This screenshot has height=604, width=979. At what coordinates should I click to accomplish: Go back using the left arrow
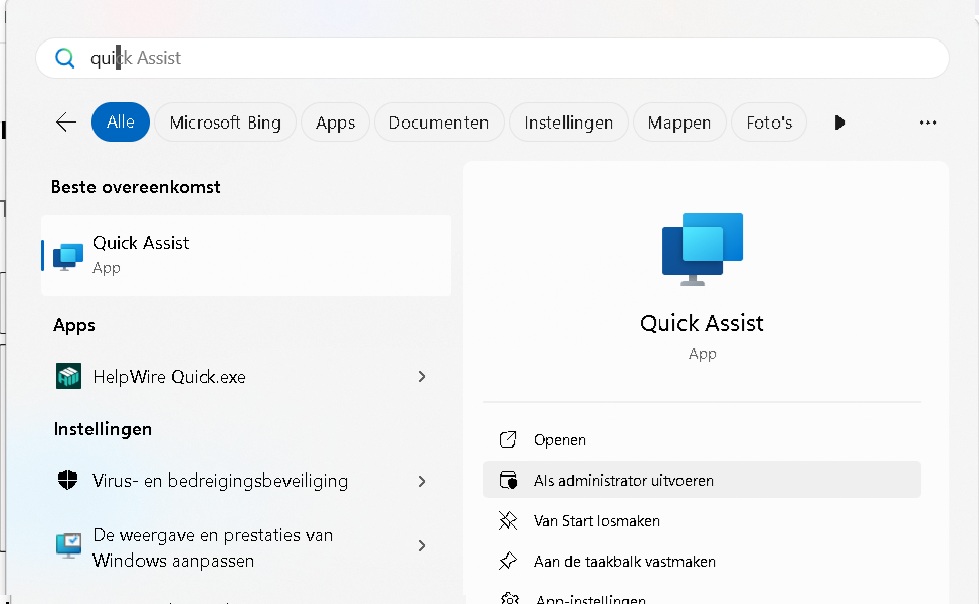coord(66,122)
